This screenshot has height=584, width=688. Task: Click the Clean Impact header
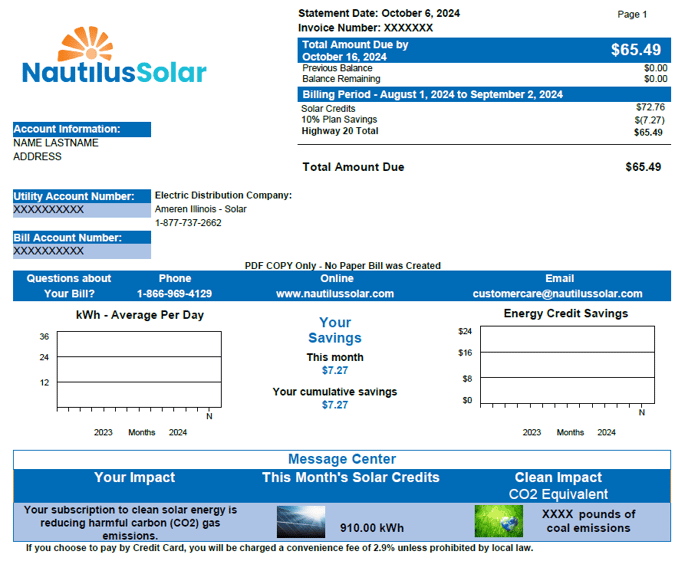[558, 477]
